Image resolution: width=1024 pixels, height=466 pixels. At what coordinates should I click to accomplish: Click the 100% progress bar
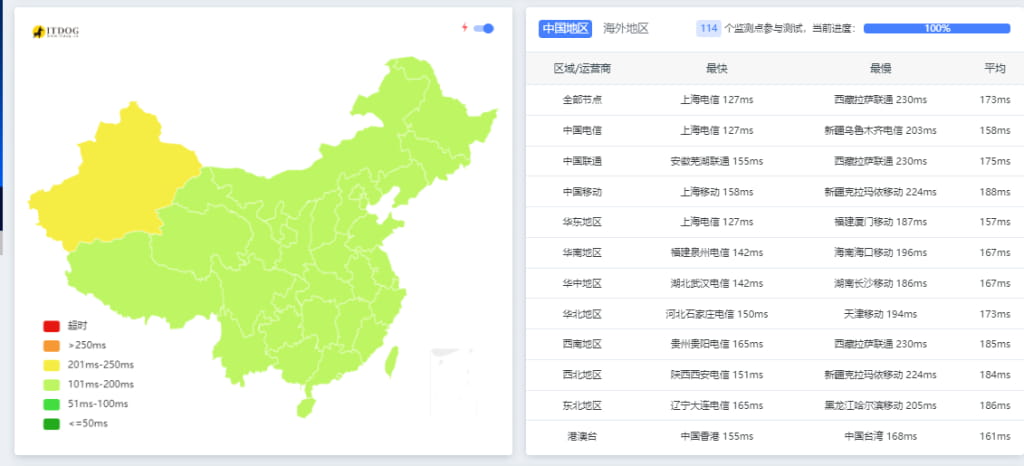tap(936, 29)
